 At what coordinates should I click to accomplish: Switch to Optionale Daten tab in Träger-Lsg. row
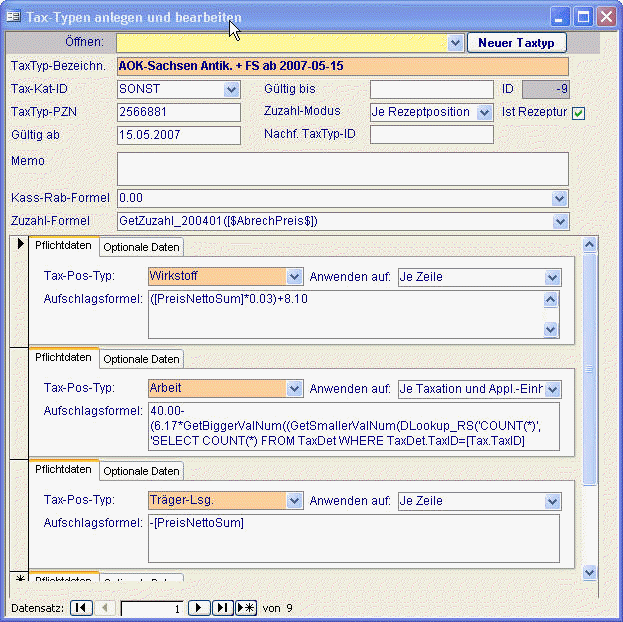(141, 471)
